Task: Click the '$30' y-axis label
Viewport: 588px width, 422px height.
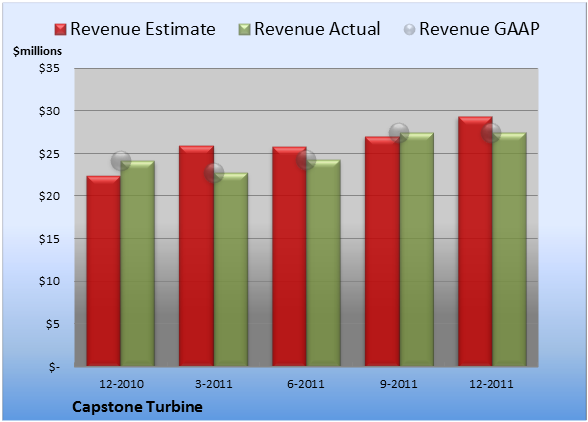Action: 49,111
